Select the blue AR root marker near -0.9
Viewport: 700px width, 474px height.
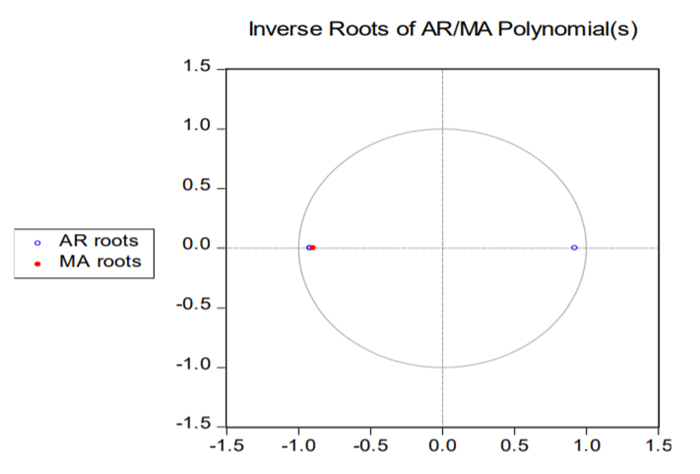308,247
